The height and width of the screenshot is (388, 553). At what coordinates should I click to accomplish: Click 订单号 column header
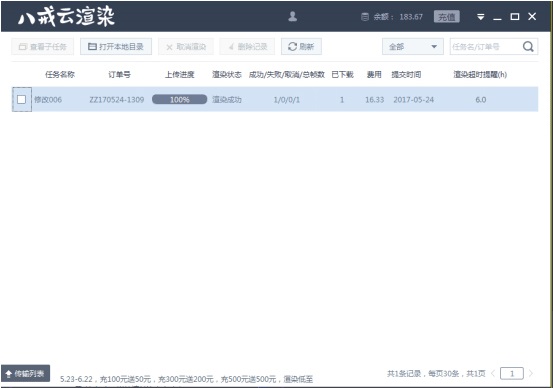[119, 74]
